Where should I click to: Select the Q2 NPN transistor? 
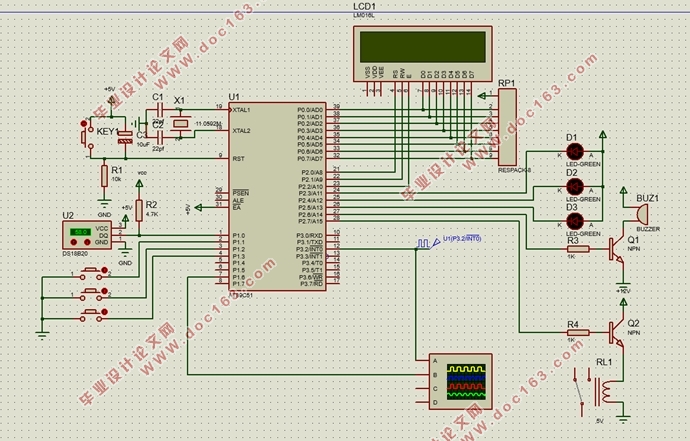click(616, 333)
